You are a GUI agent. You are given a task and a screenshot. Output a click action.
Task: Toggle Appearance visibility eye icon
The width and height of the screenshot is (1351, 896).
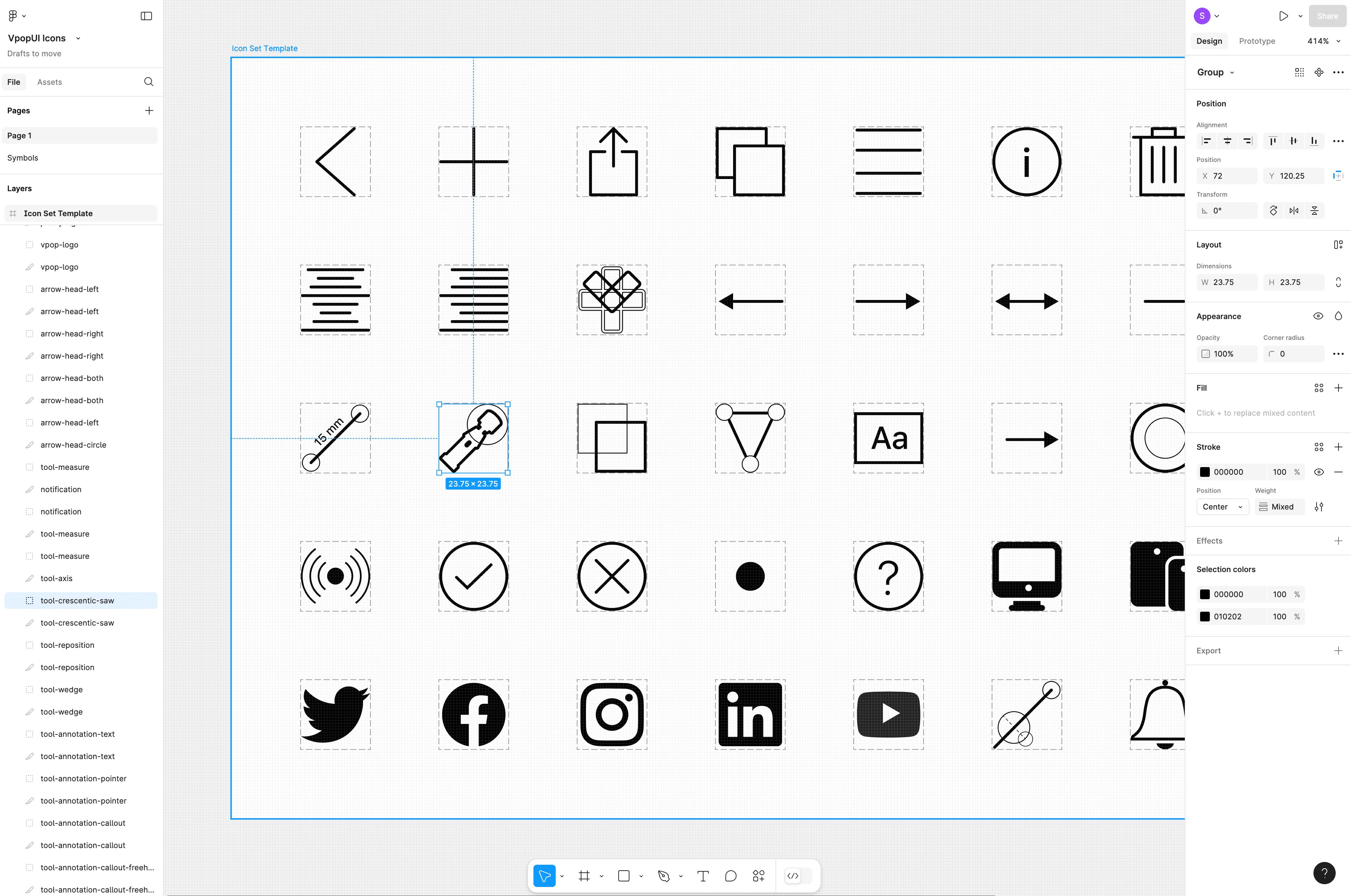coord(1318,317)
